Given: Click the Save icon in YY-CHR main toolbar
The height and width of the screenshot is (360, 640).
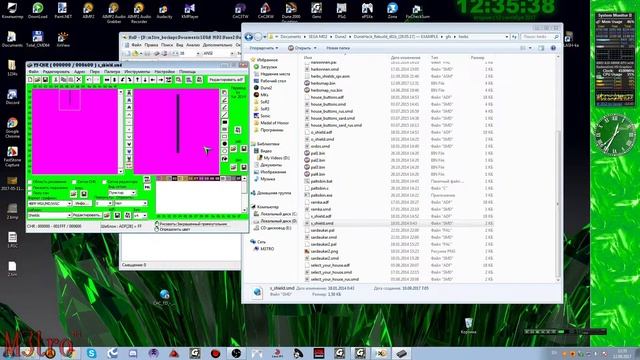Looking at the screenshot, I should click(45, 80).
